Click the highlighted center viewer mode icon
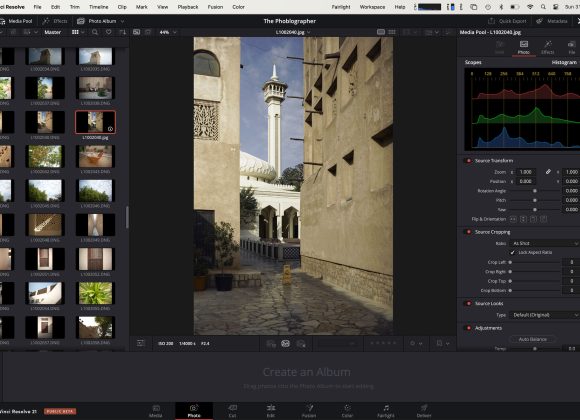The image size is (580, 420). pyautogui.click(x=285, y=343)
